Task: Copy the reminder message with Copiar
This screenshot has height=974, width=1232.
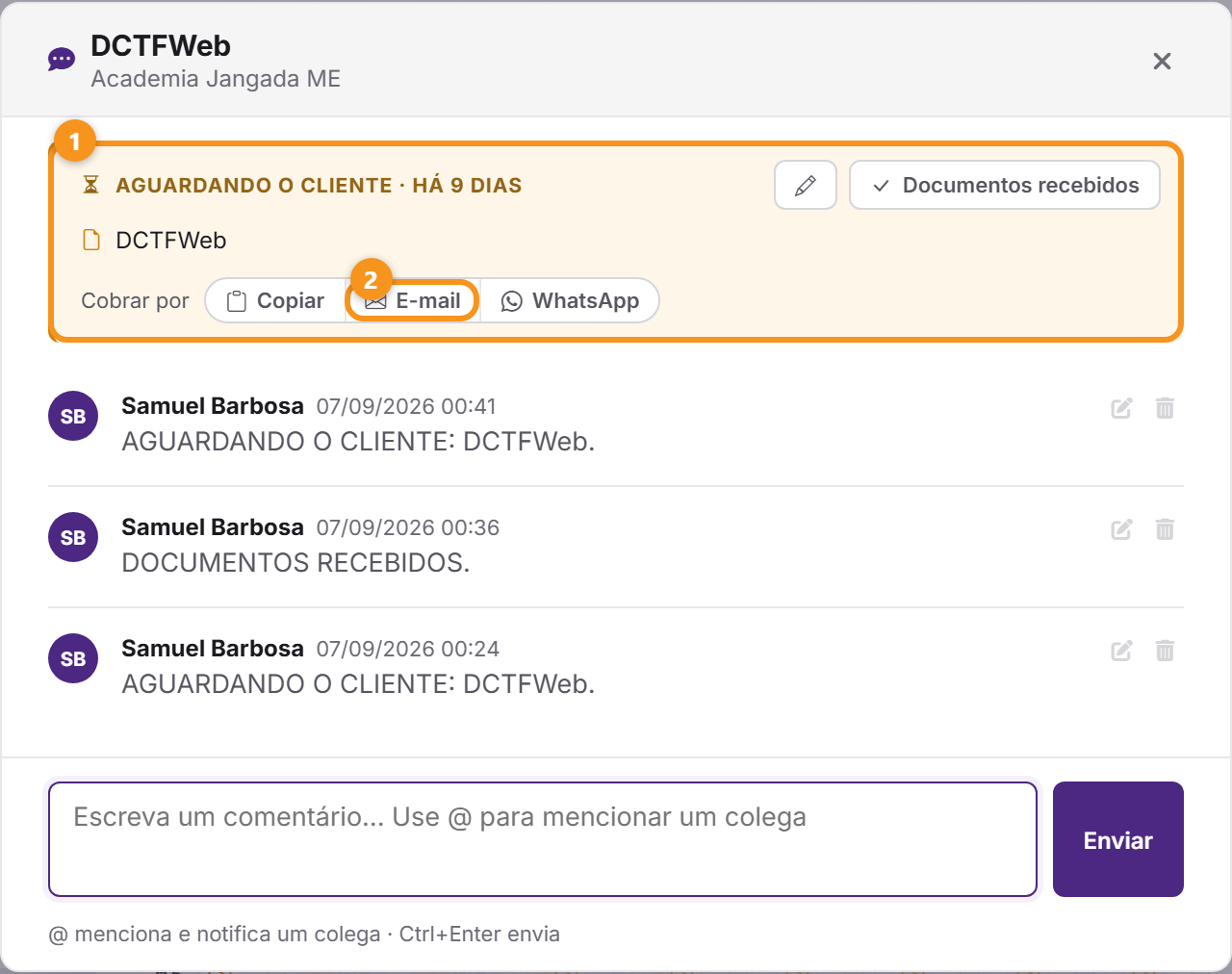Action: pos(276,301)
